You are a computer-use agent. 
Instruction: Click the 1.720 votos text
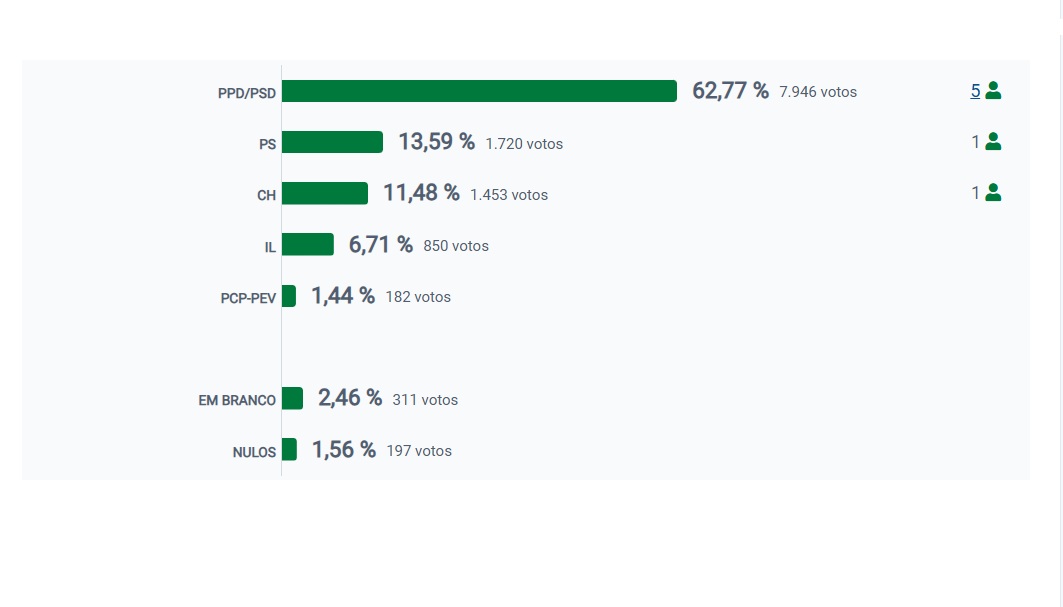(524, 144)
